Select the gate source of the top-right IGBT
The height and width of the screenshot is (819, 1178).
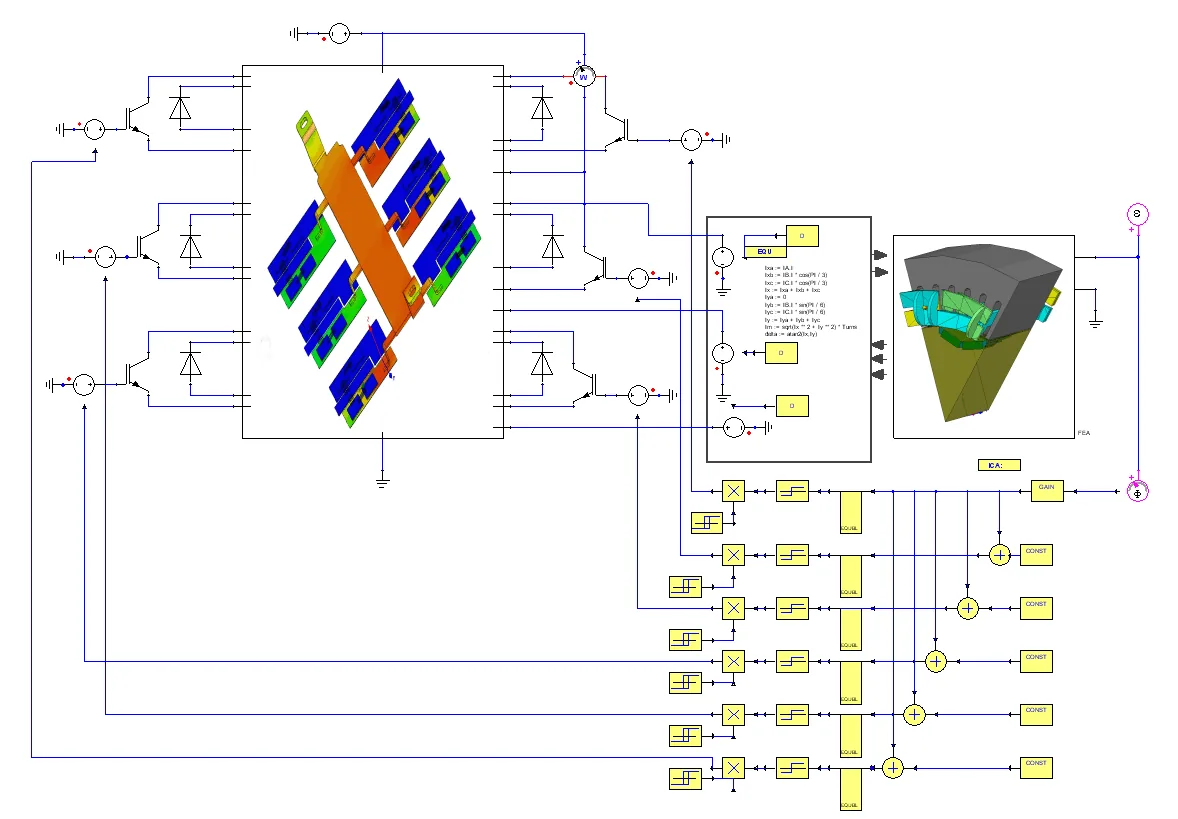click(691, 140)
